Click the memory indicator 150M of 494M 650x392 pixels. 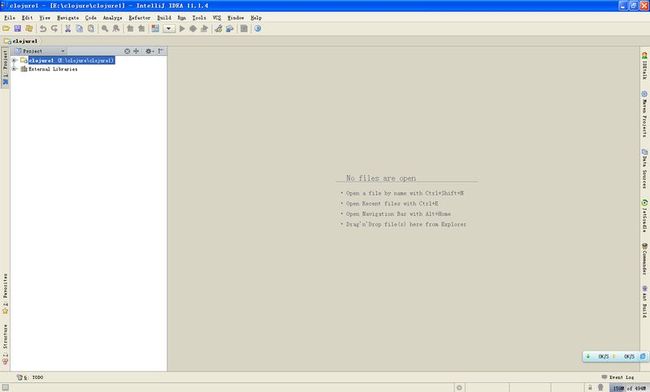[629, 388]
